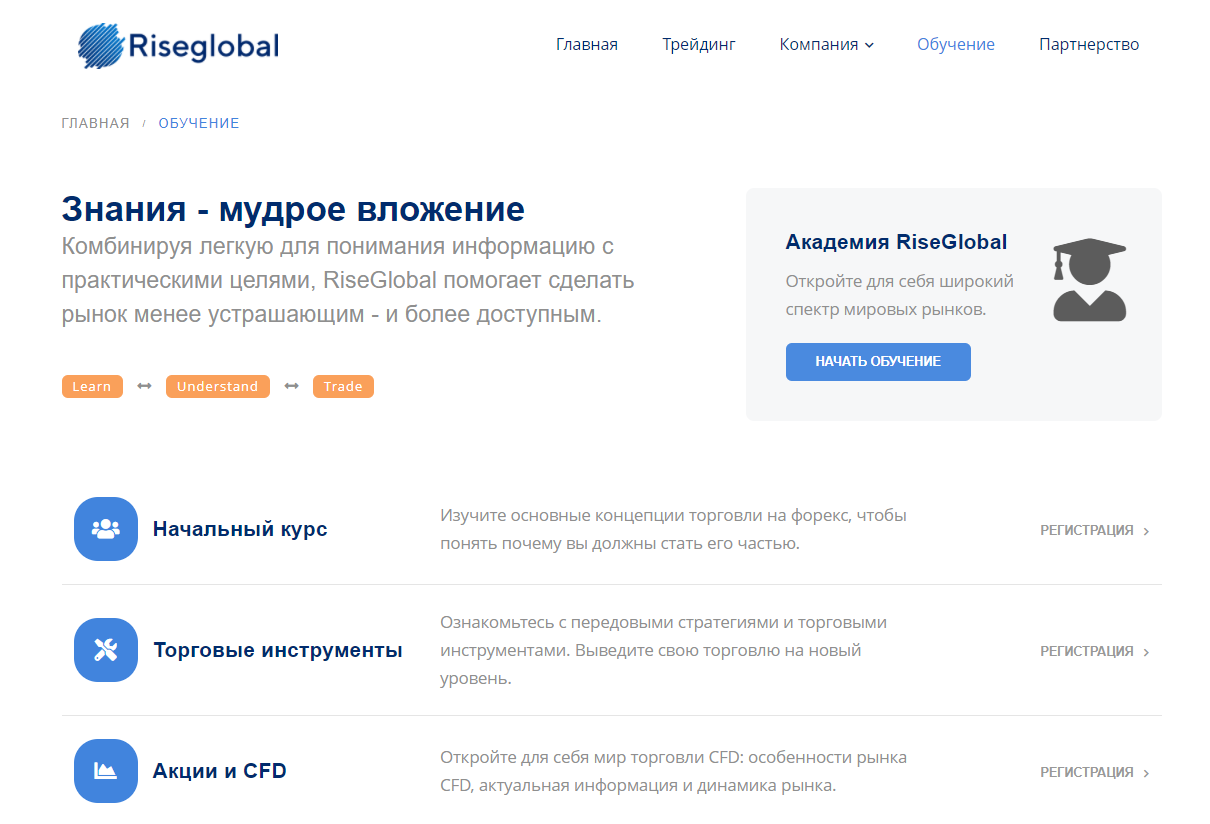1210x824 pixels.
Task: Click ОБУЧЕНИЕ breadcrumb link
Action: (199, 123)
